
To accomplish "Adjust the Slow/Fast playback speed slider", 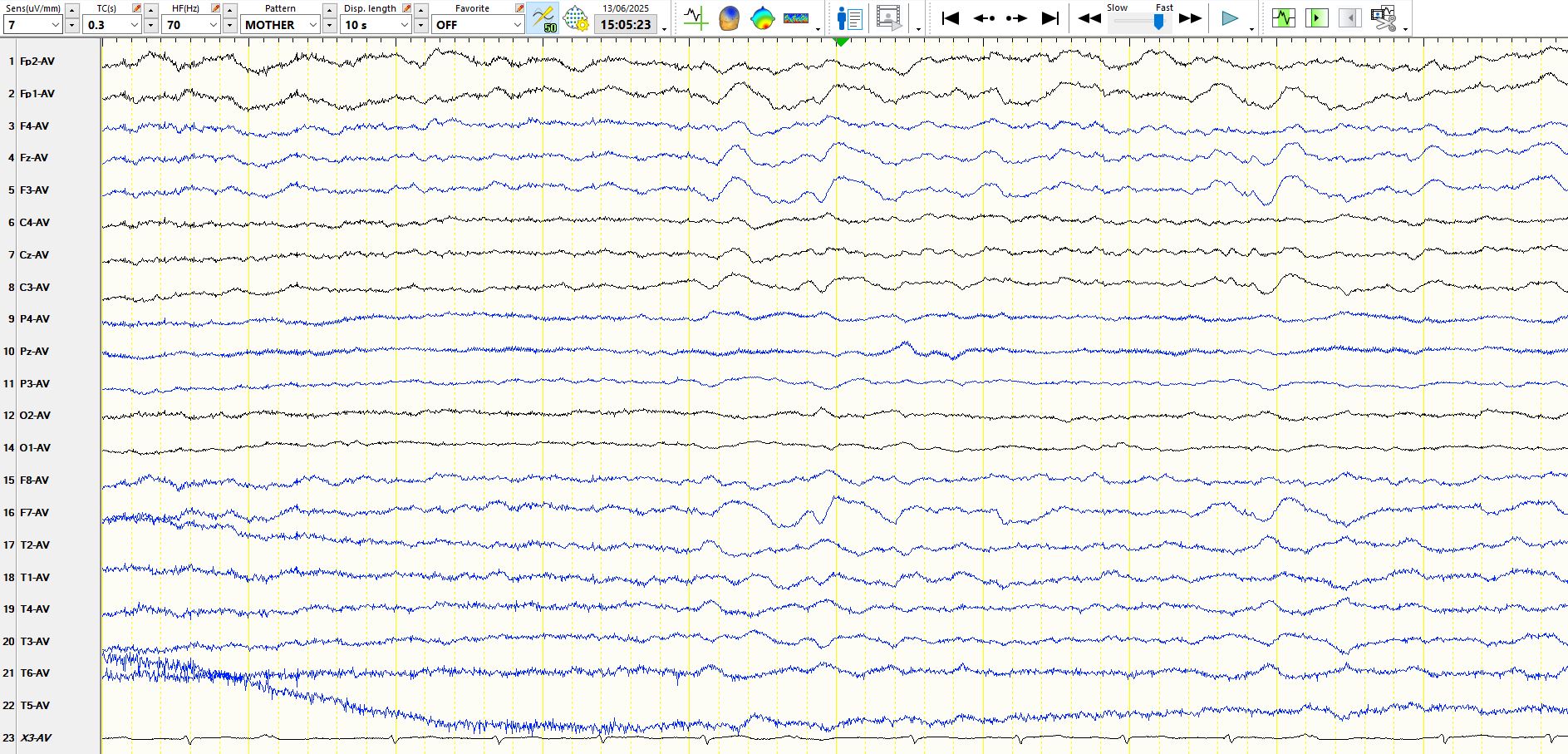I will pyautogui.click(x=1158, y=22).
